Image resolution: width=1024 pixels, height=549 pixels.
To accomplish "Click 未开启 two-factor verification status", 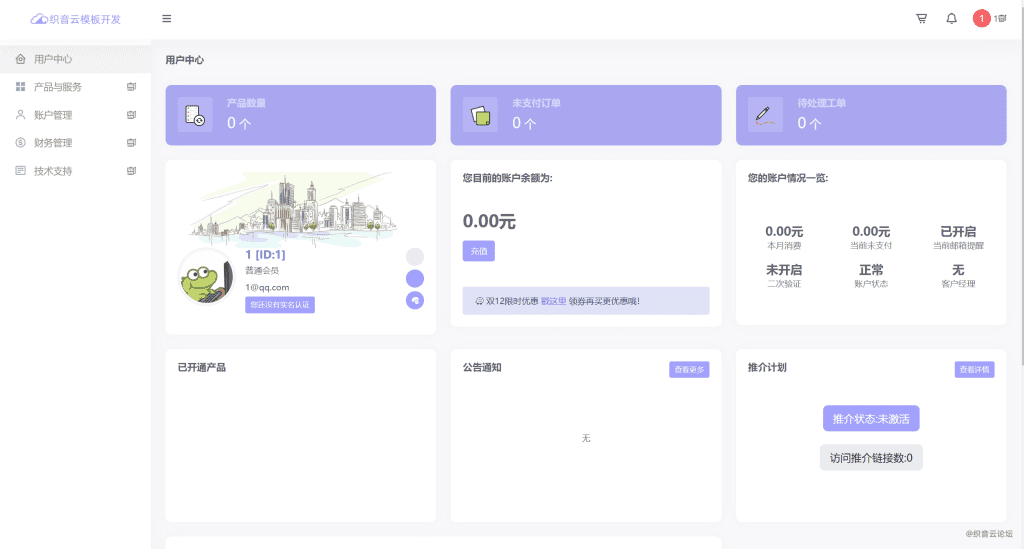I will pyautogui.click(x=784, y=270).
